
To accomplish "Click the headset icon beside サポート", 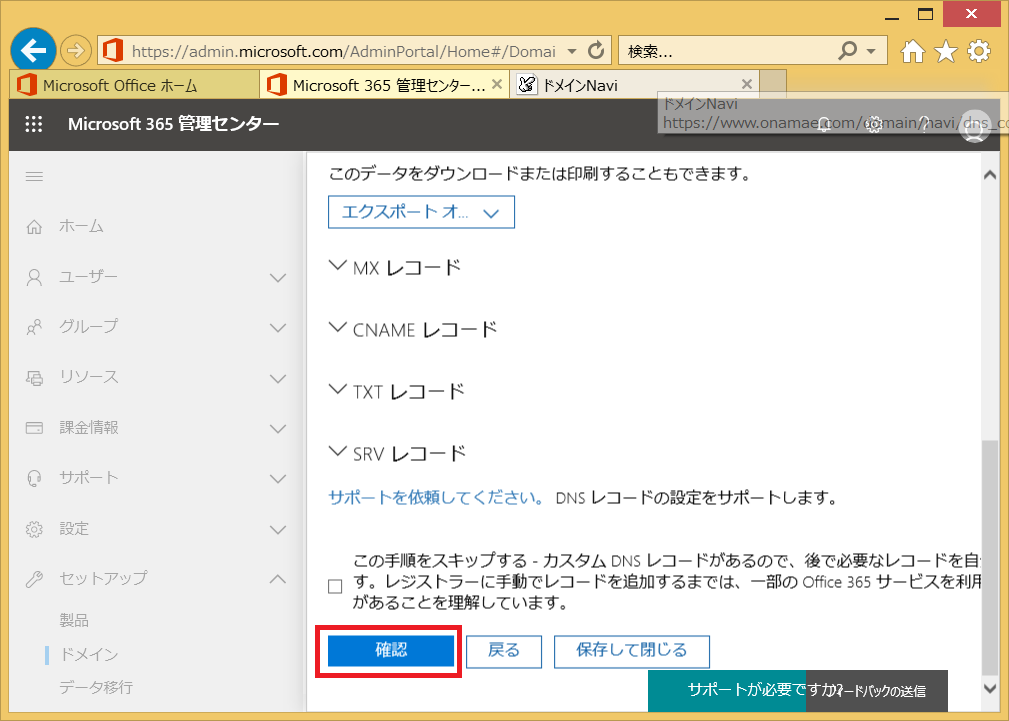I will (x=34, y=478).
